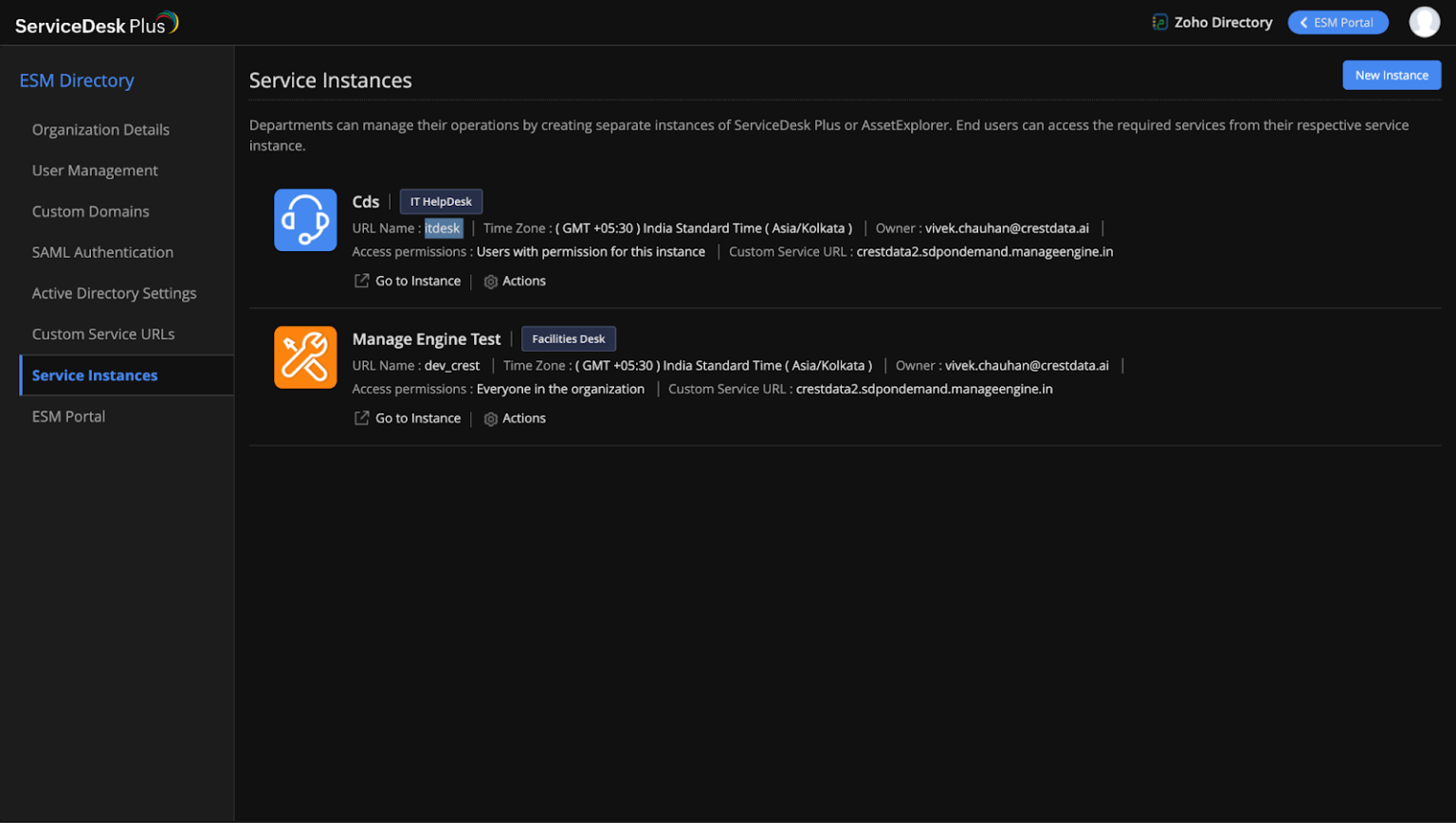
Task: Click the New Instance button
Action: (1391, 75)
